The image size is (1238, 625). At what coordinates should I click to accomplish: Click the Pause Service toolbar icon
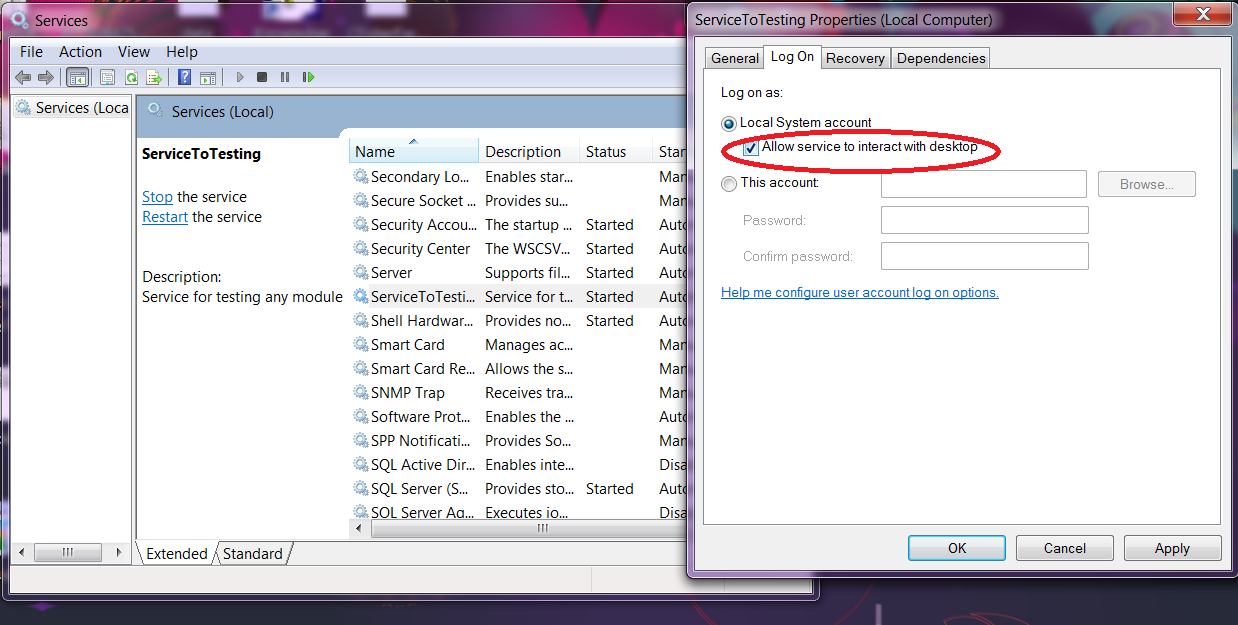(x=284, y=77)
